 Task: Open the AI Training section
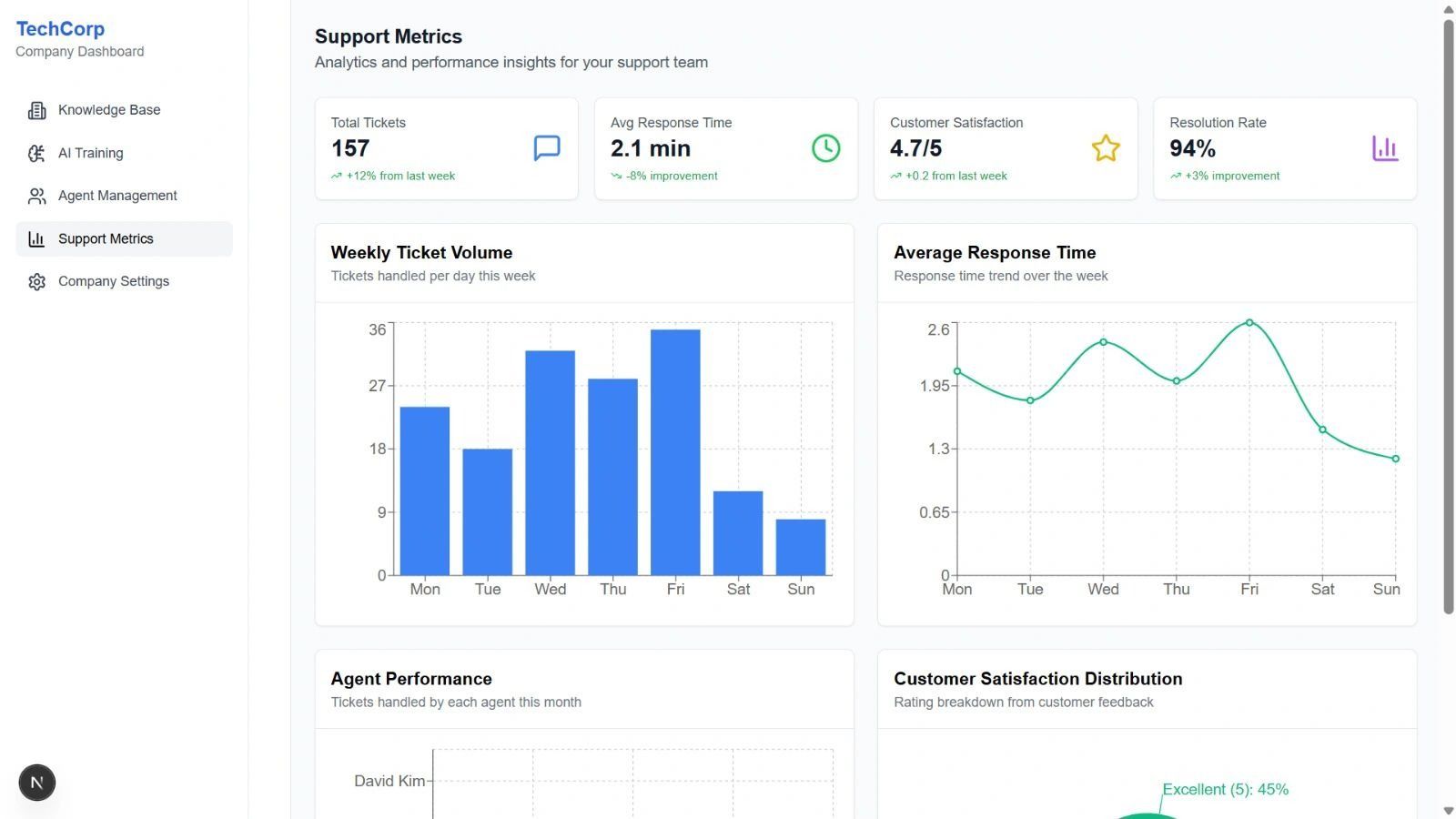(x=90, y=154)
